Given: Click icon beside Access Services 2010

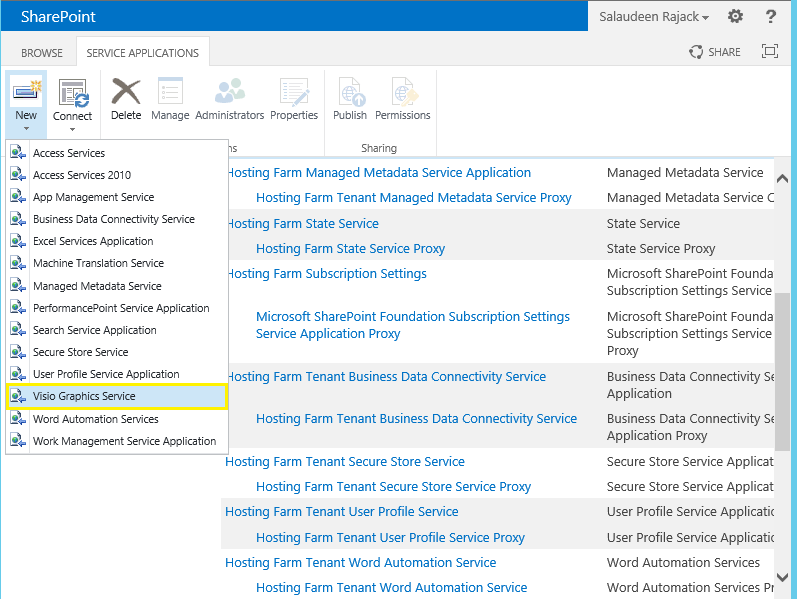Looking at the screenshot, I should [18, 174].
